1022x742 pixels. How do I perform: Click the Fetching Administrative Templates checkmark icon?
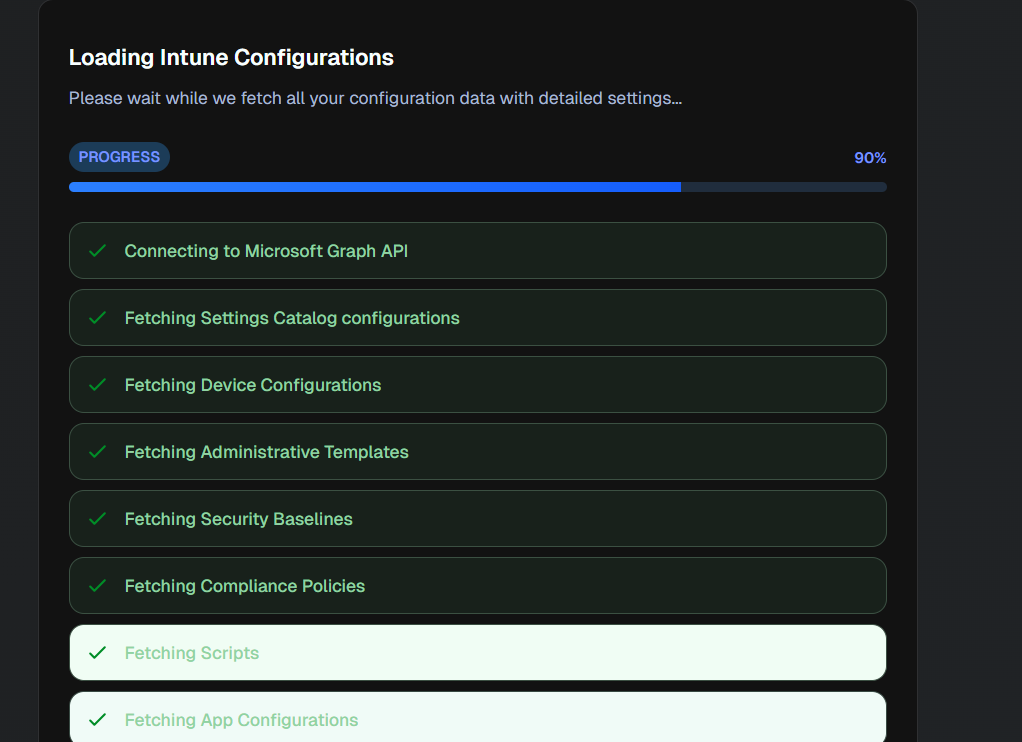[97, 452]
